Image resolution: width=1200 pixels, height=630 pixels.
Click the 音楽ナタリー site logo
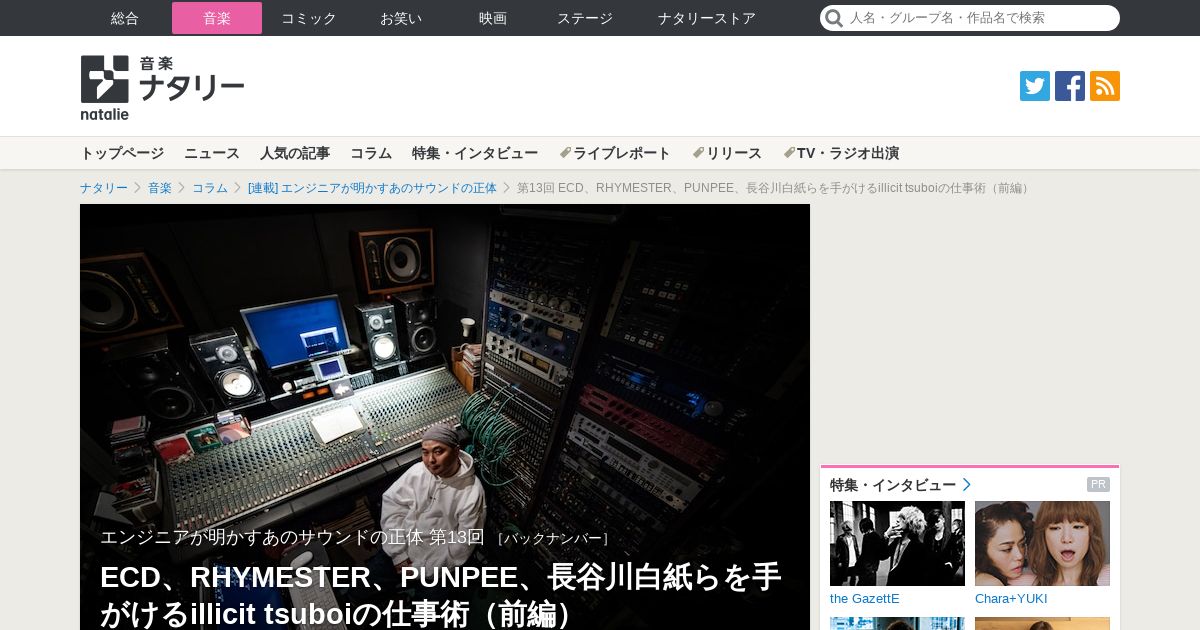coord(162,87)
